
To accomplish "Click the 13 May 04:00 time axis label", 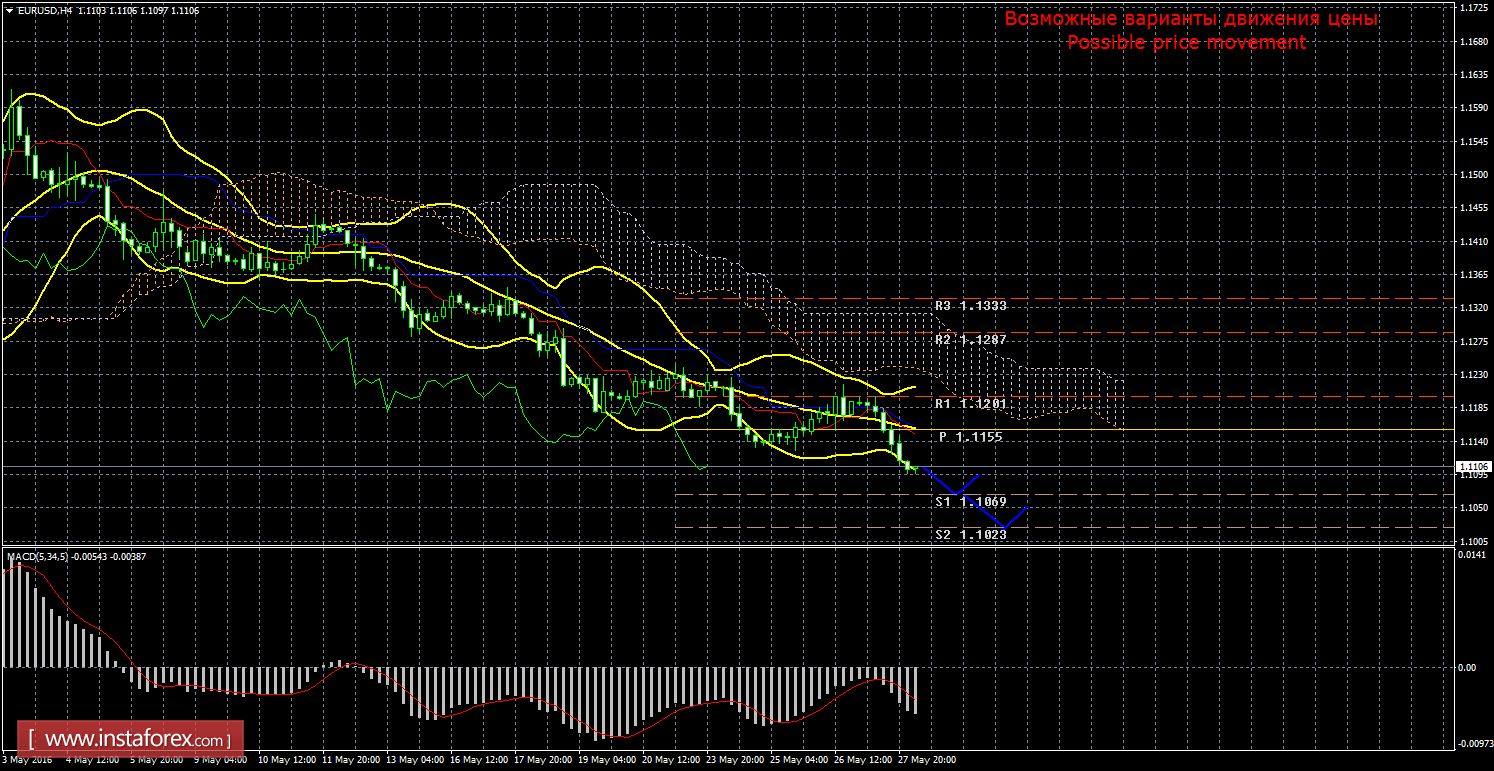I will pos(415,760).
